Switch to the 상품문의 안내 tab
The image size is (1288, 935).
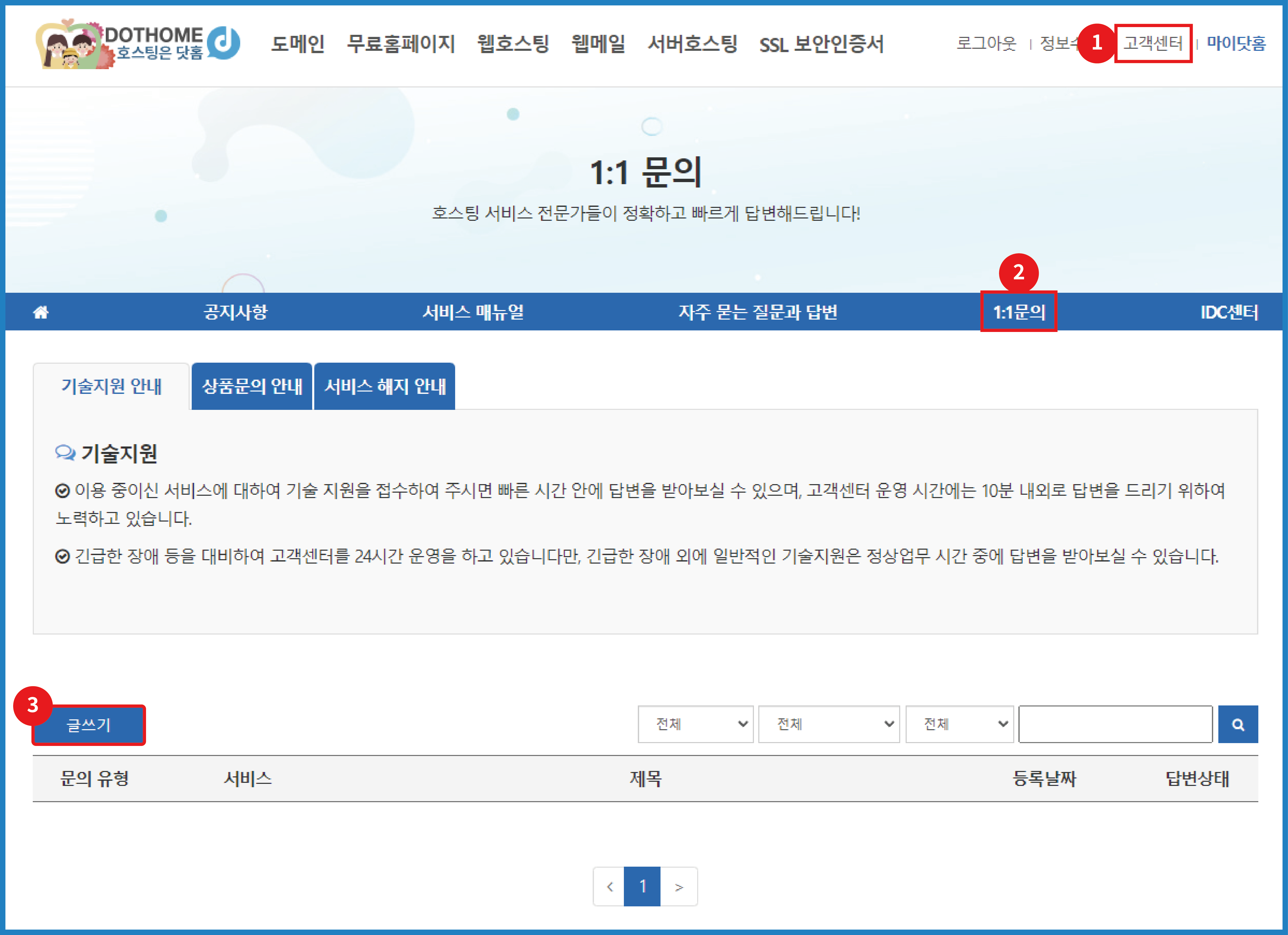point(252,385)
